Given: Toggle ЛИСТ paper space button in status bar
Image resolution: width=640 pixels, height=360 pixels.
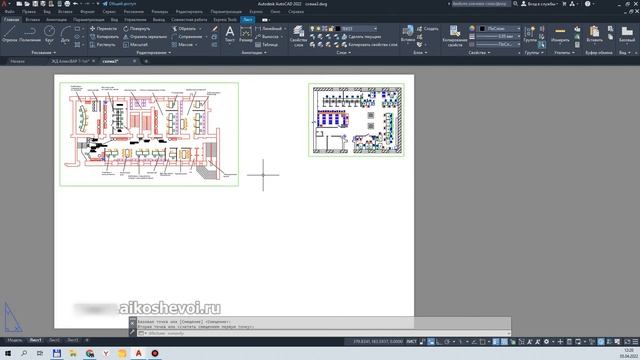Looking at the screenshot, I should point(411,342).
